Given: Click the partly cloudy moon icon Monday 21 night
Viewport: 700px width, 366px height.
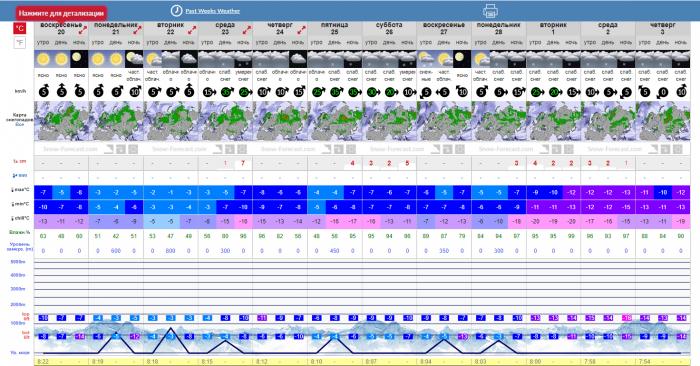Looking at the screenshot, I should (x=134, y=59).
